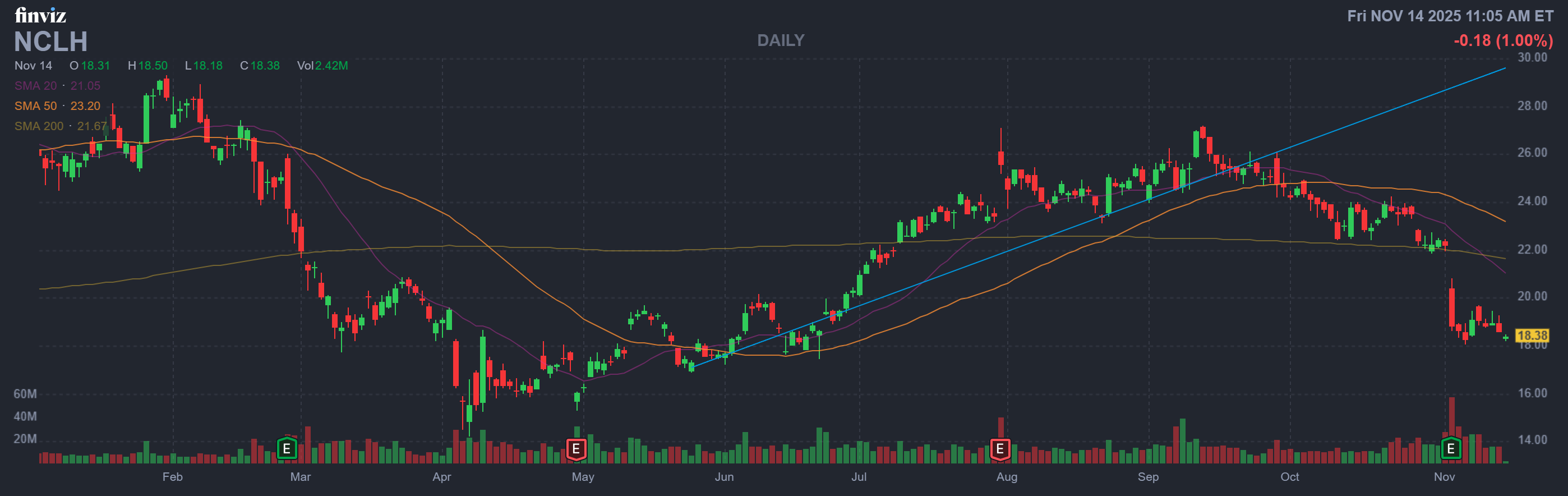This screenshot has height=496, width=1568.
Task: Click the 60M volume axis label
Action: pyautogui.click(x=25, y=394)
